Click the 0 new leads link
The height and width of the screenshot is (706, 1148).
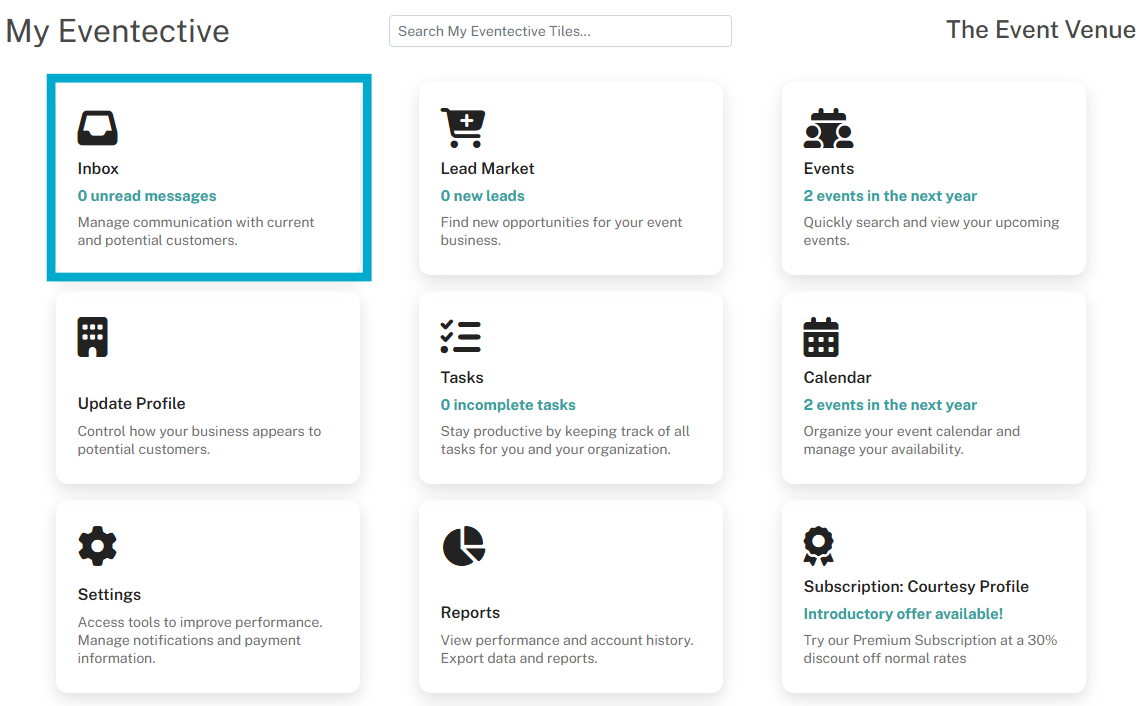[x=482, y=196]
